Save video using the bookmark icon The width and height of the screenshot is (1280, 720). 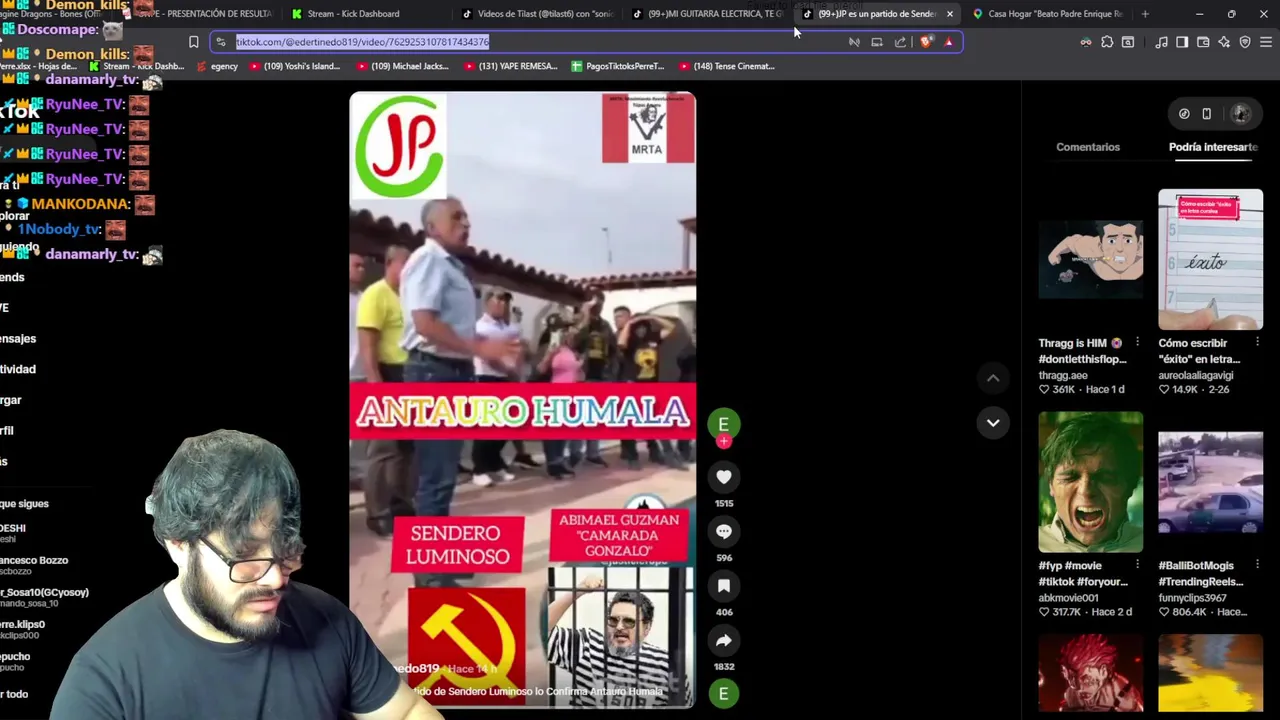click(724, 586)
